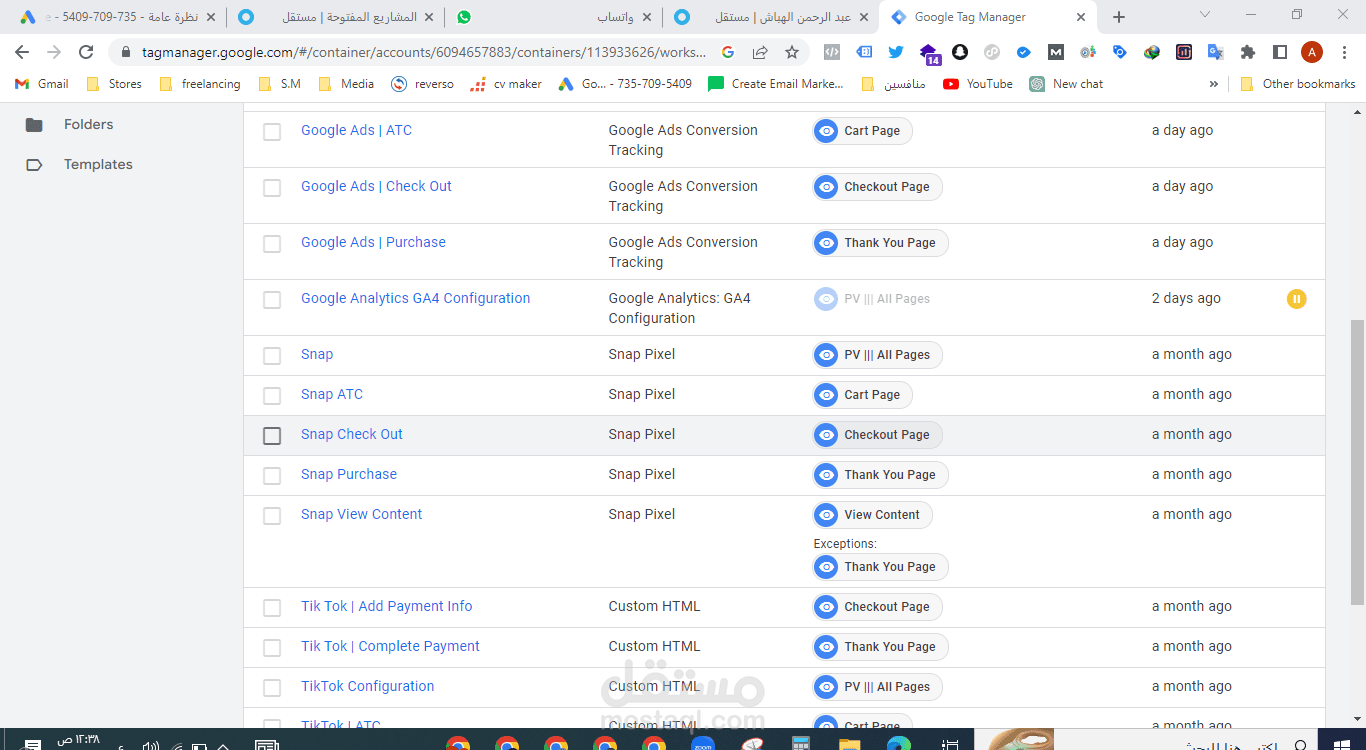Click the View Content trigger chip
Viewport: 1366px width, 750px height.
click(872, 515)
